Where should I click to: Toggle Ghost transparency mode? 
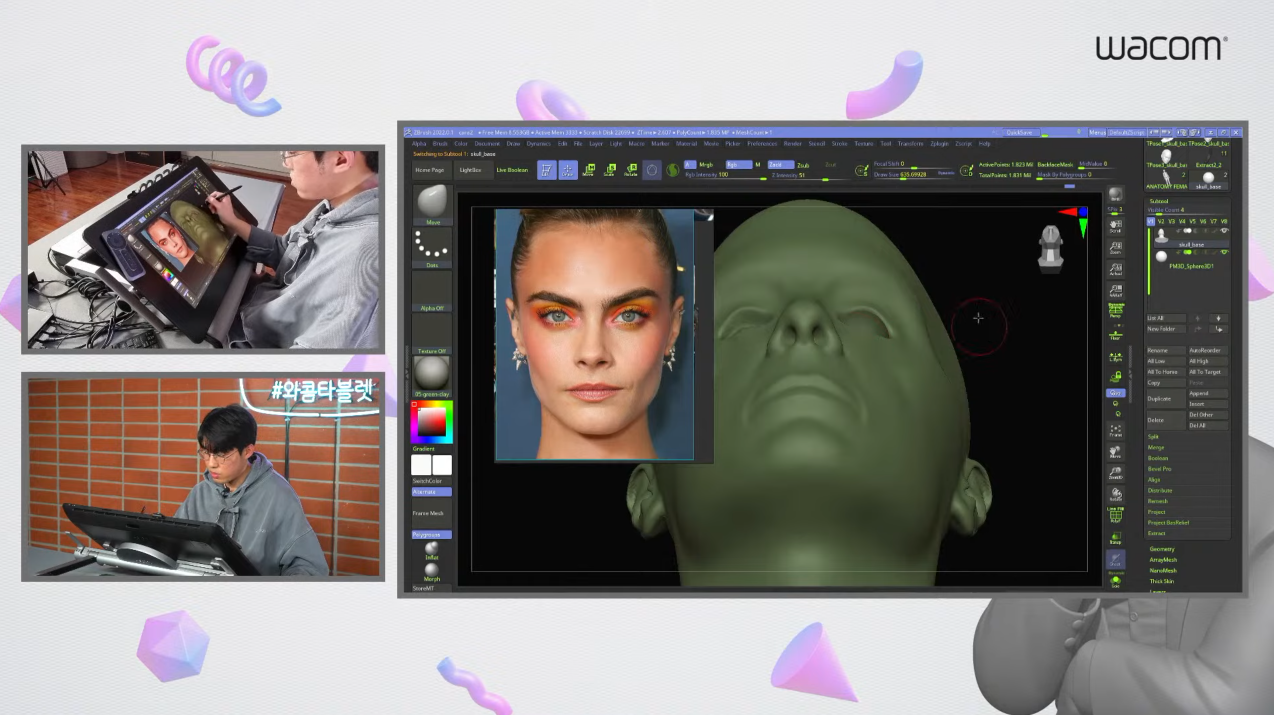click(x=1115, y=558)
